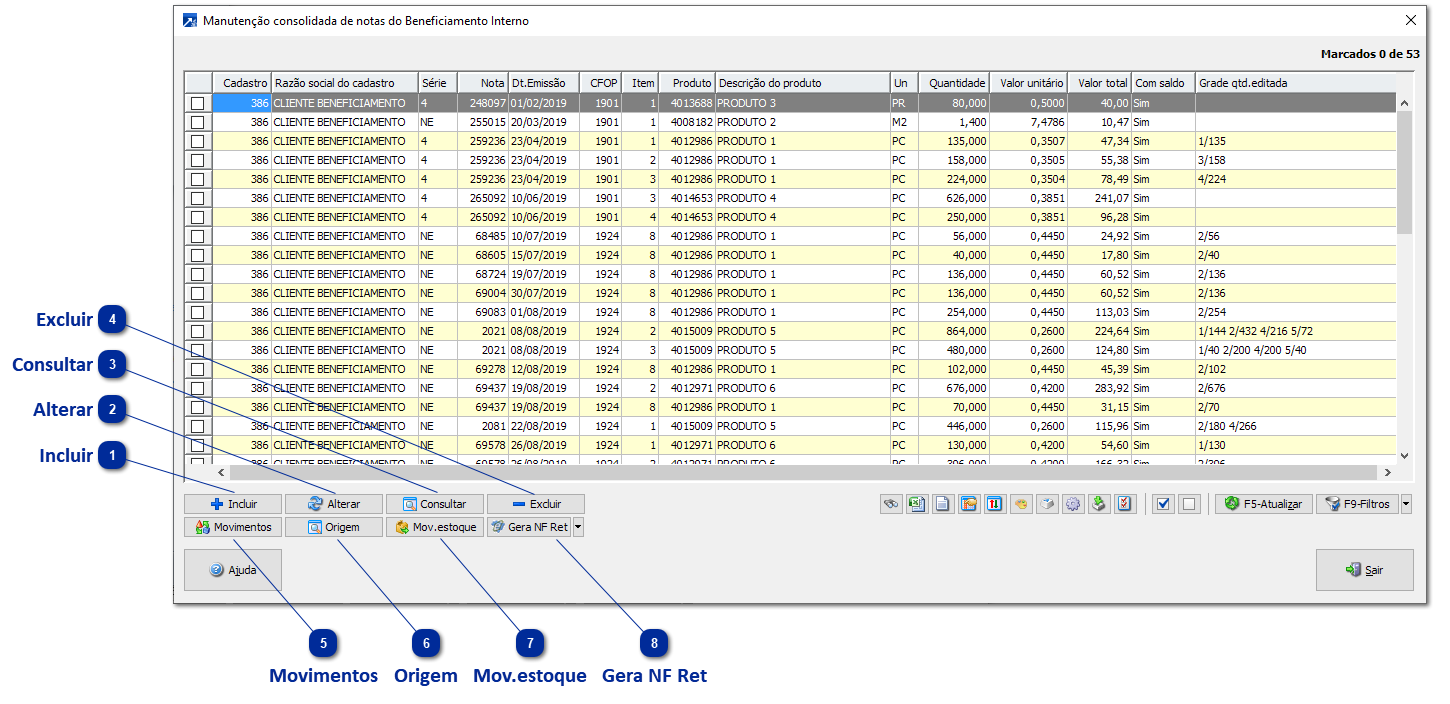
Task: Click the Sair button to exit
Action: coord(1364,570)
